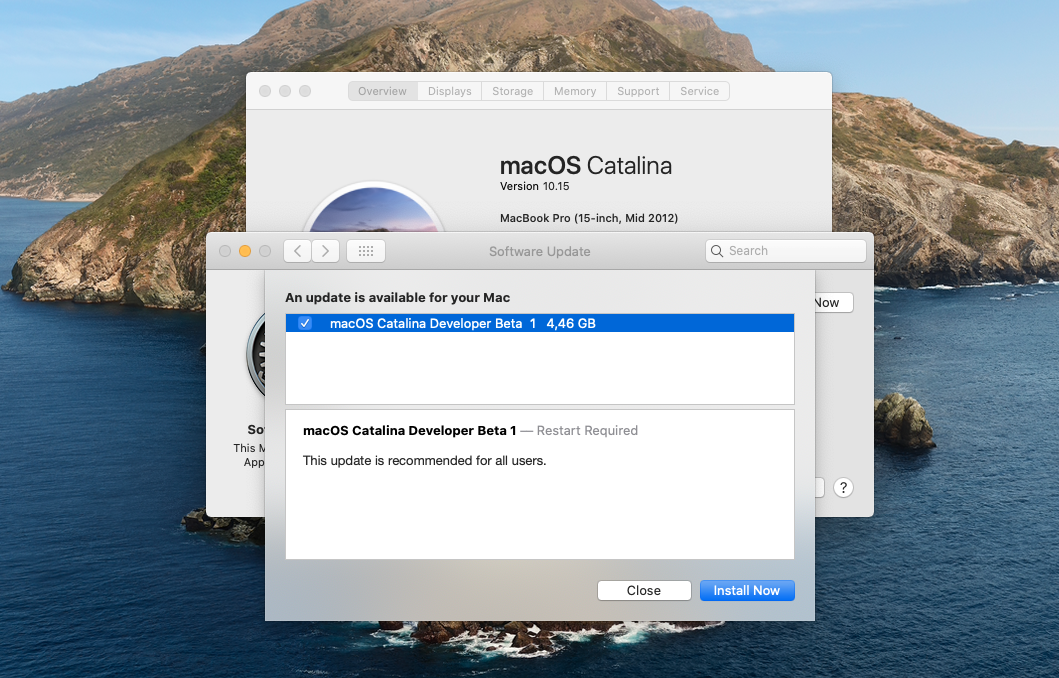Click the 'An update is available for your Mac' heading
Screen dimensions: 1059x678
tap(397, 298)
